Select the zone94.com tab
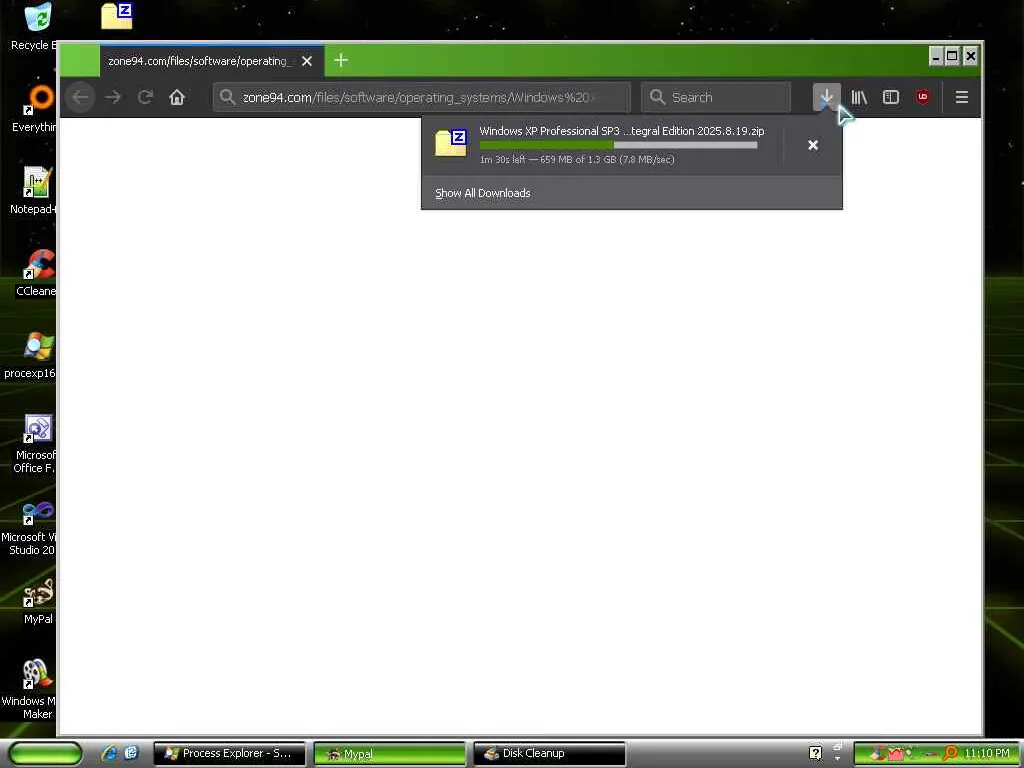Viewport: 1024px width, 768px height. 211,61
